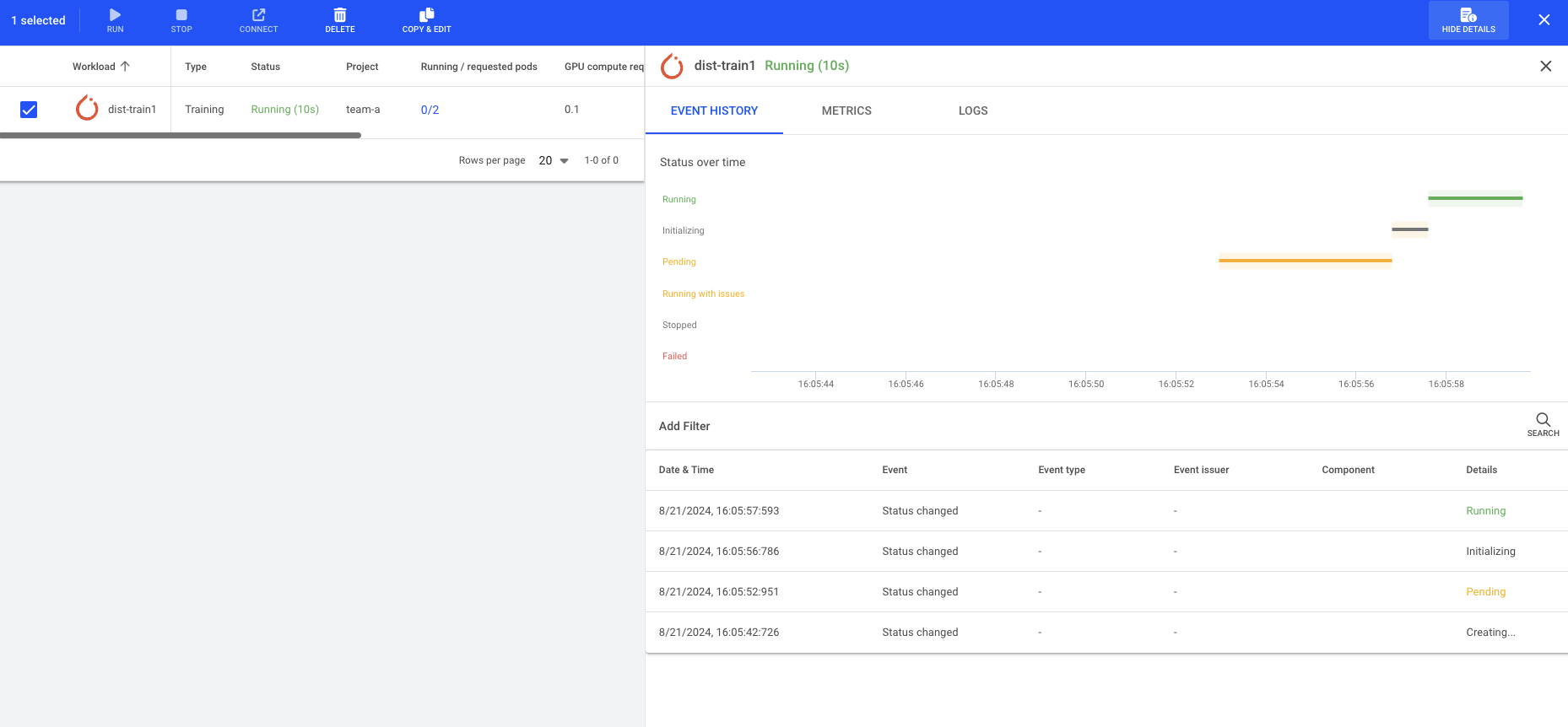This screenshot has width=1568, height=727.
Task: Open event search
Action: pos(1543,425)
